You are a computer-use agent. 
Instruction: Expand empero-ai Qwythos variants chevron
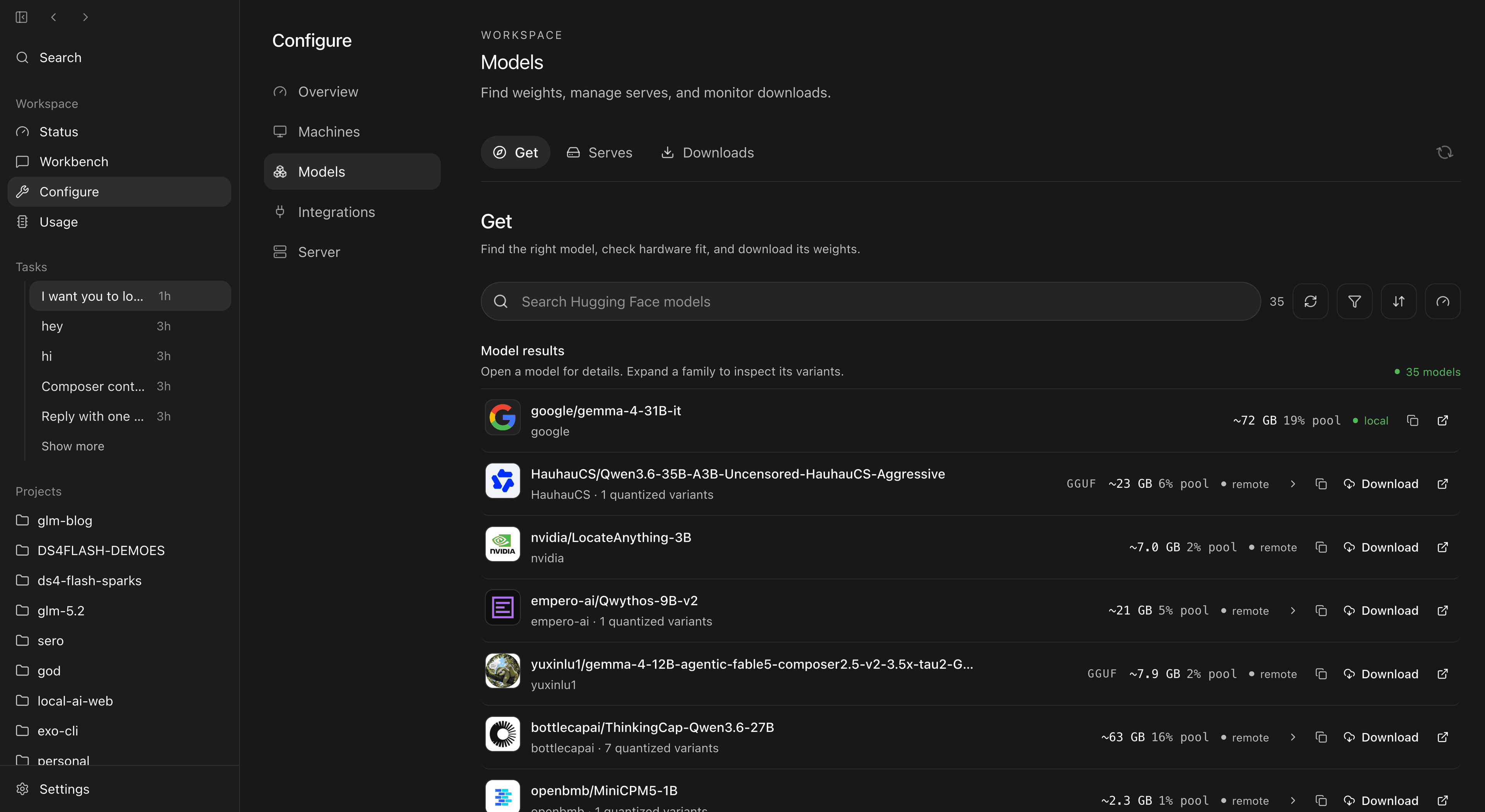pyautogui.click(x=1292, y=611)
